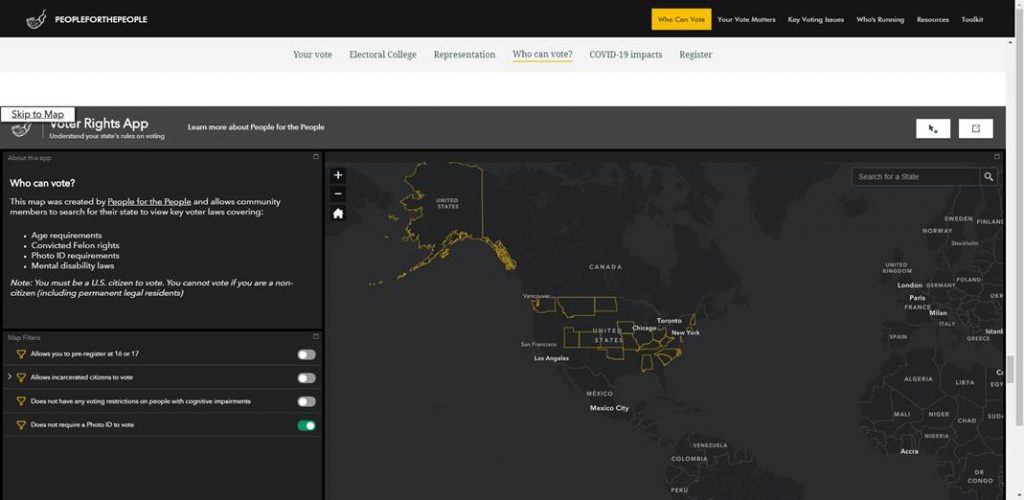Go to the Your vote section tab

pos(312,55)
